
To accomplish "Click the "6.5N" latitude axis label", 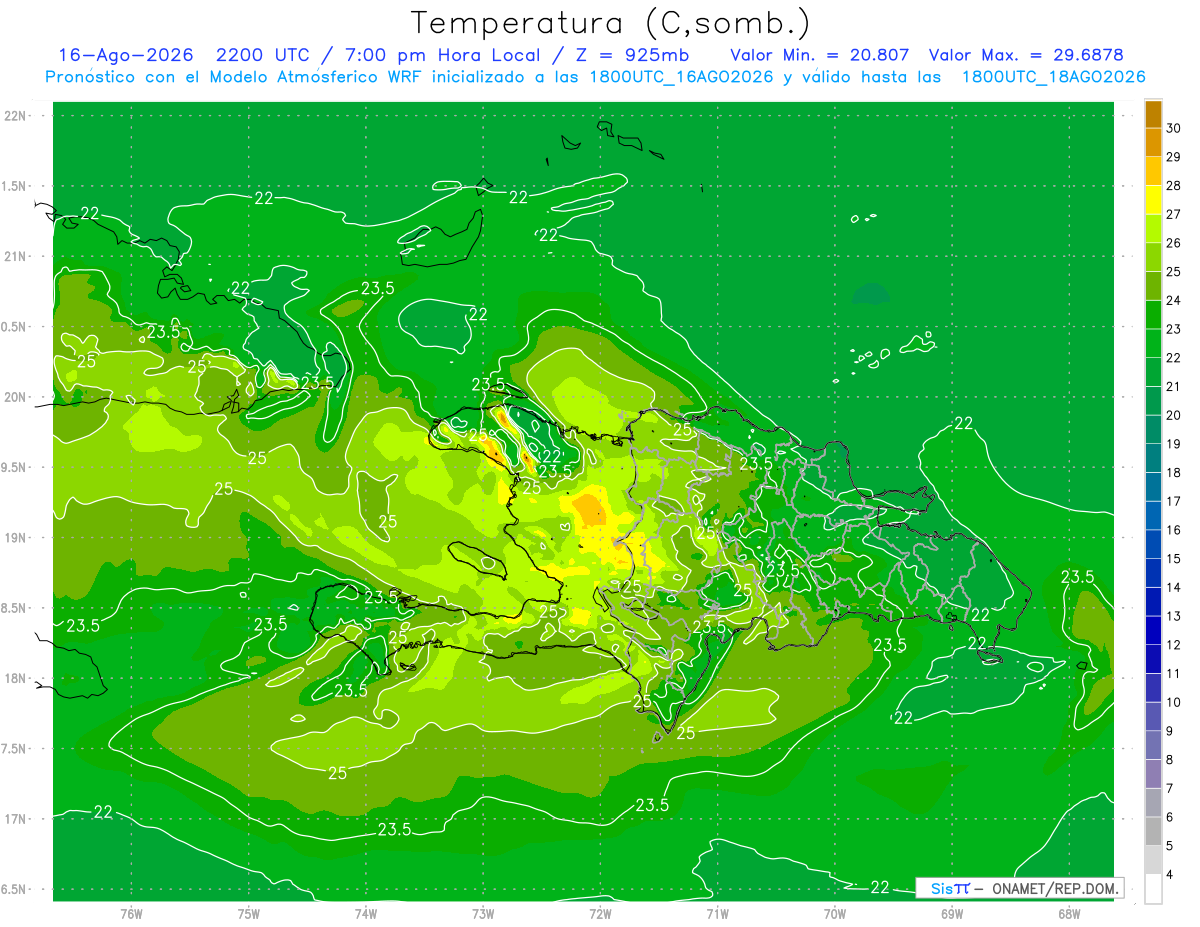I will pos(15,890).
